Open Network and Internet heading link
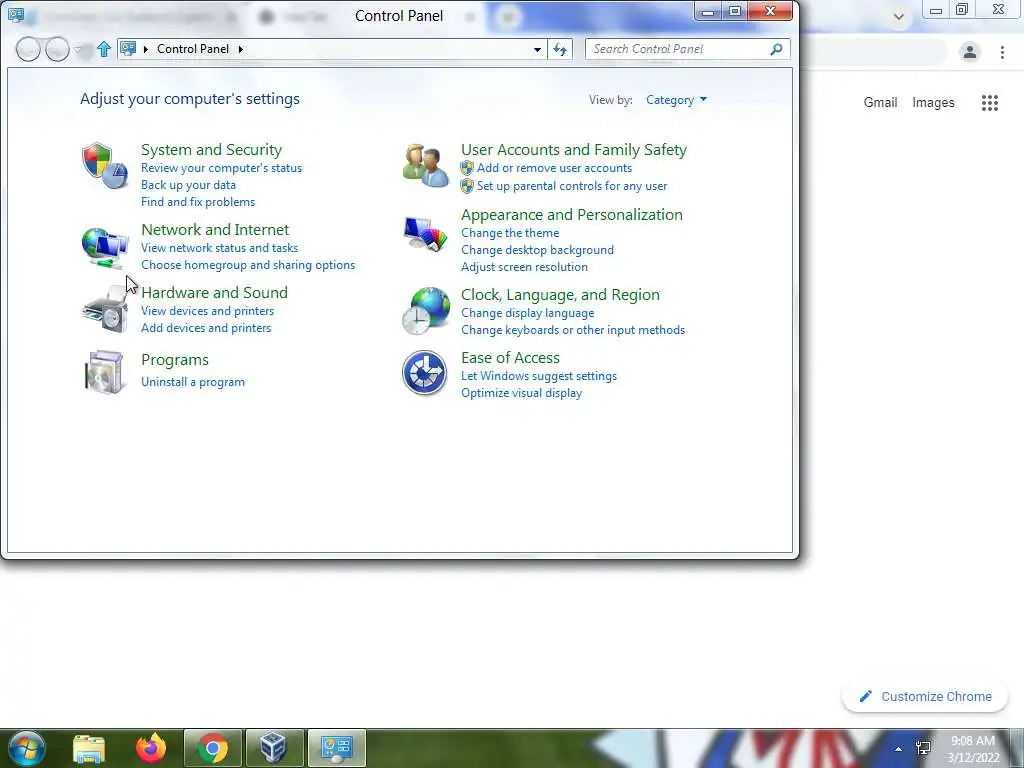 (215, 229)
